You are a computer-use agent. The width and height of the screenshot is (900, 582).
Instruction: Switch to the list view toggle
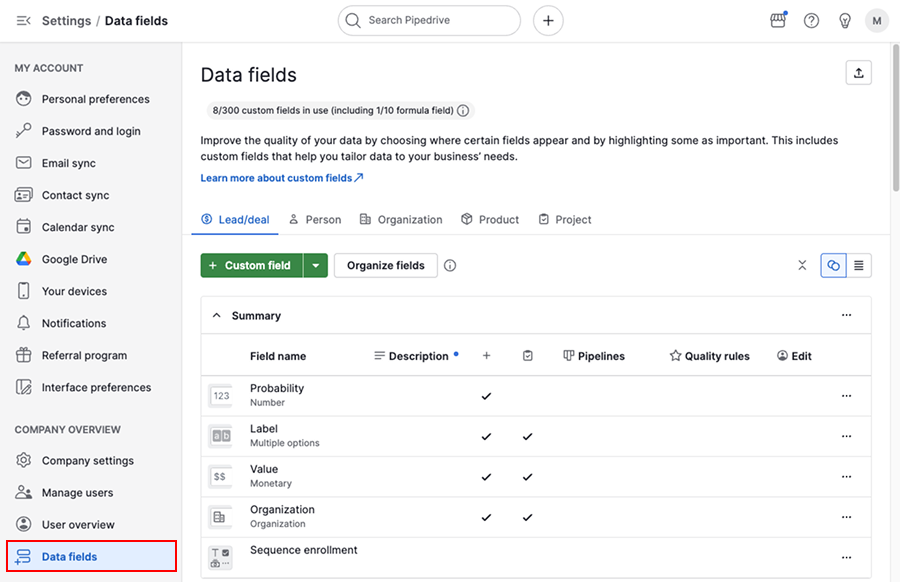pyautogui.click(x=859, y=266)
